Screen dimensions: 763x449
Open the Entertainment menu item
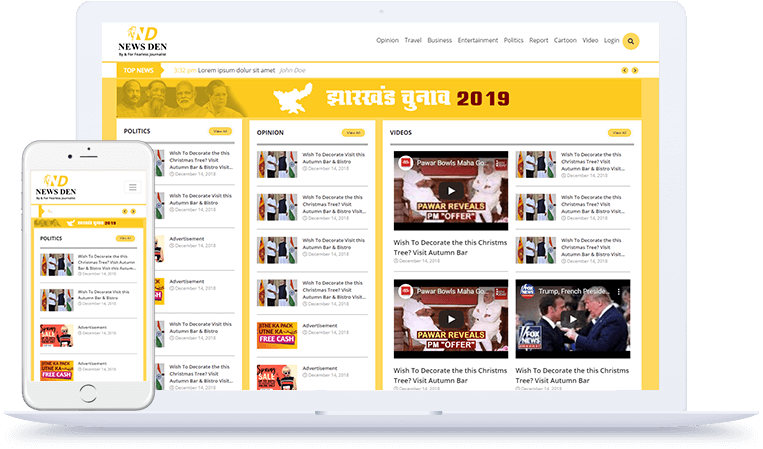point(478,40)
